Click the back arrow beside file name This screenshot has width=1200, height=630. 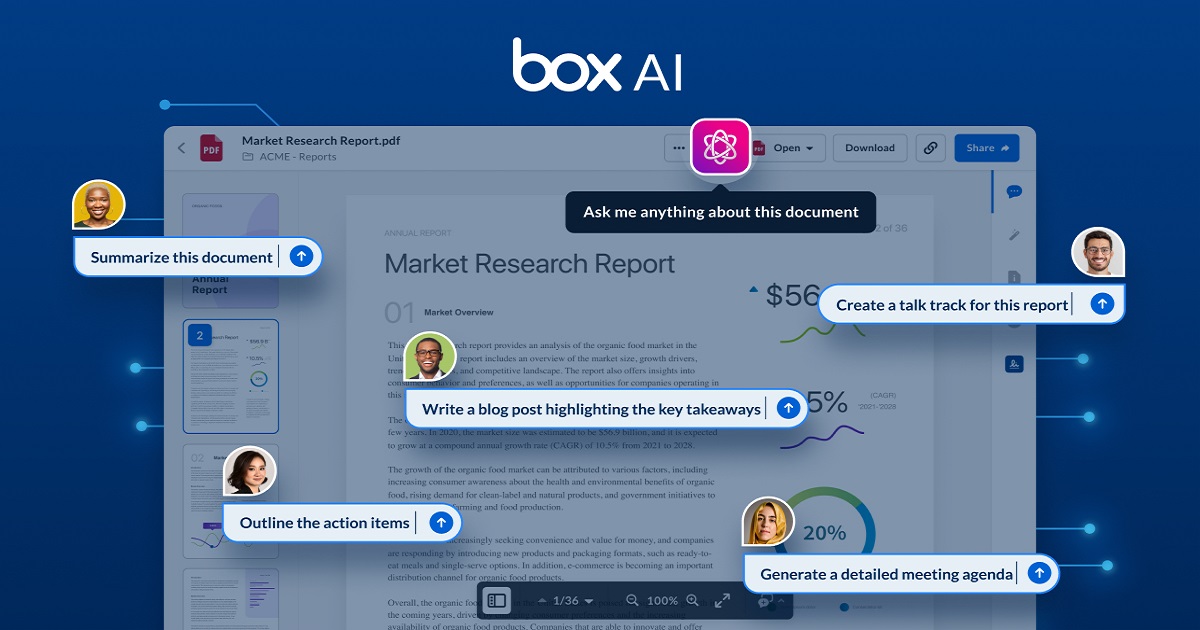(181, 148)
